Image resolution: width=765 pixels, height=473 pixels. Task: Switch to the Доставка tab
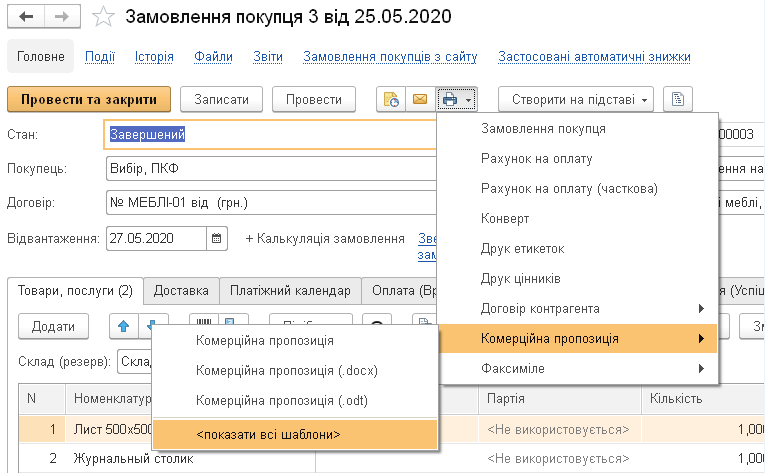pos(181,291)
